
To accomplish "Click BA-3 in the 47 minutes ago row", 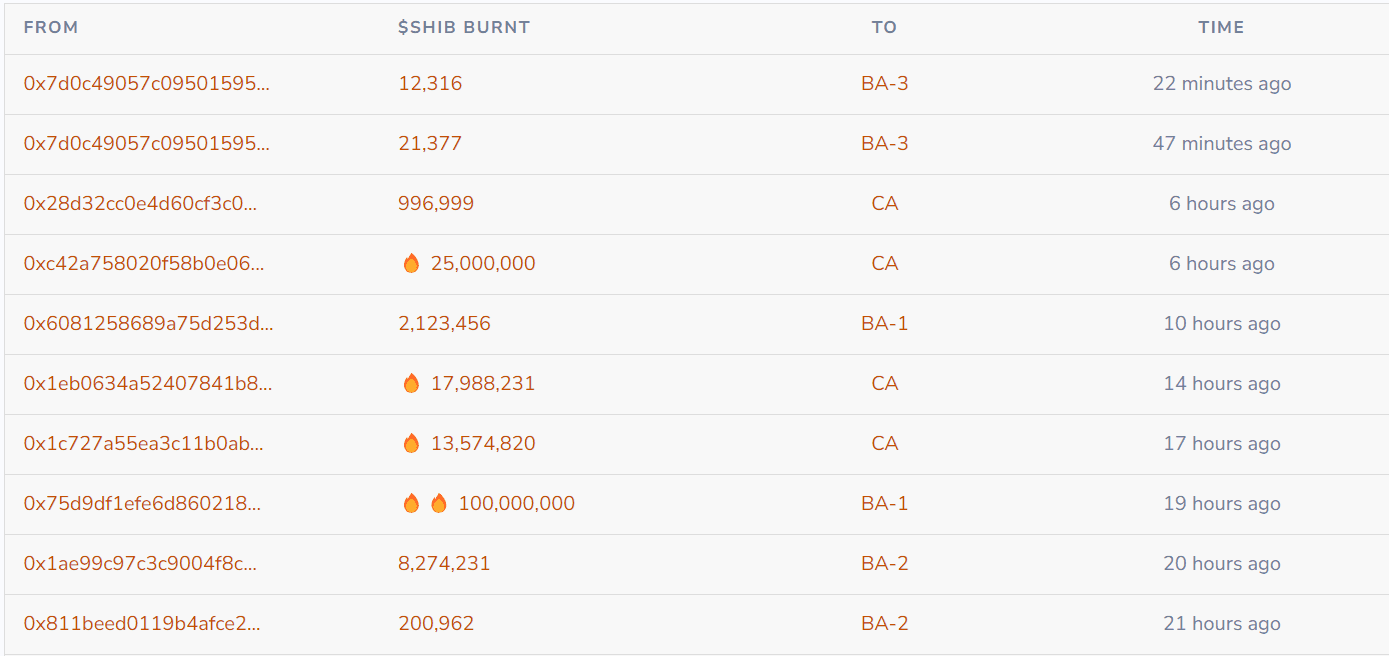I will 884,144.
